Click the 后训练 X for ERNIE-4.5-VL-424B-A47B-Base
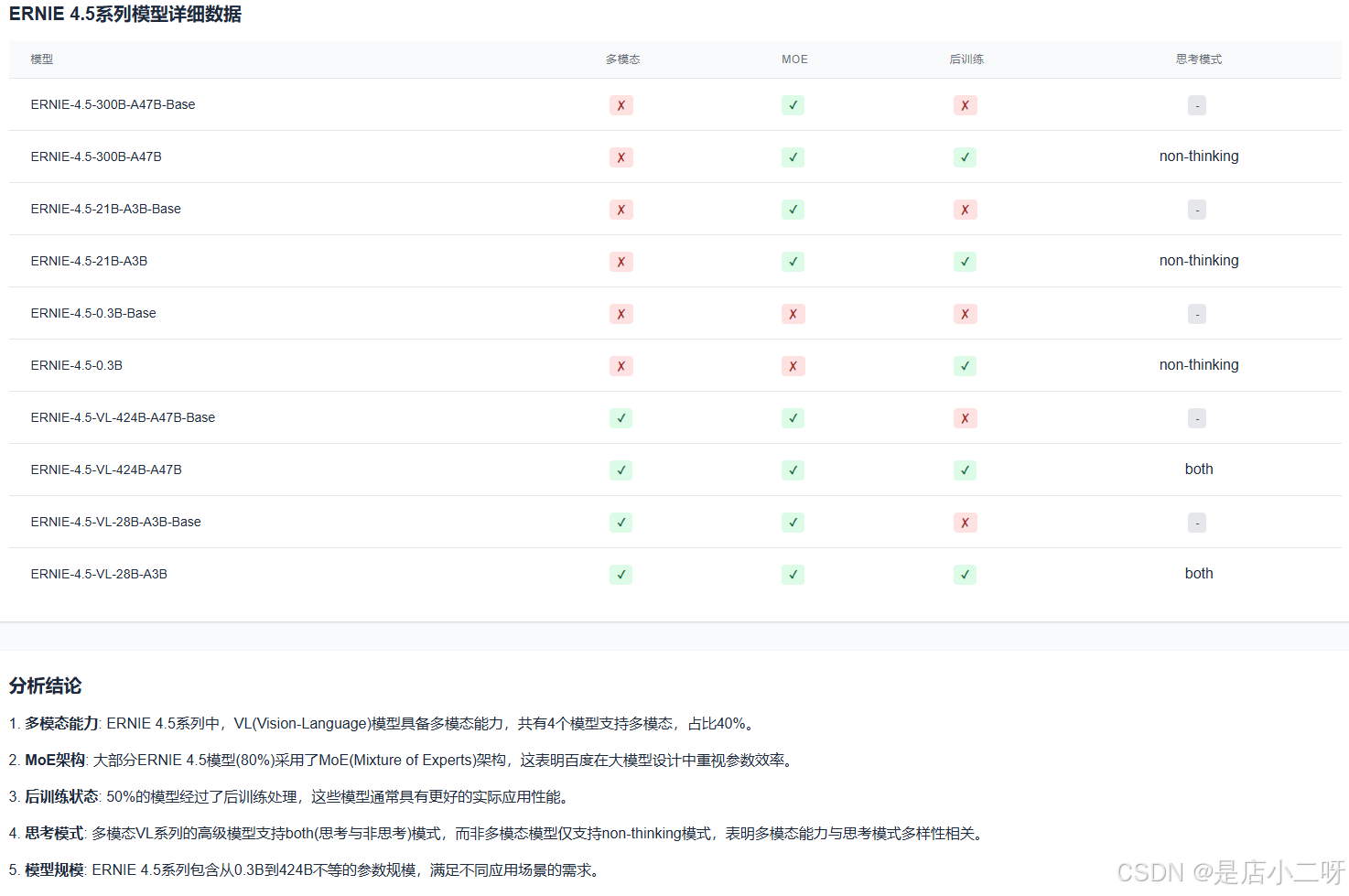This screenshot has width=1349, height=896. tap(966, 418)
